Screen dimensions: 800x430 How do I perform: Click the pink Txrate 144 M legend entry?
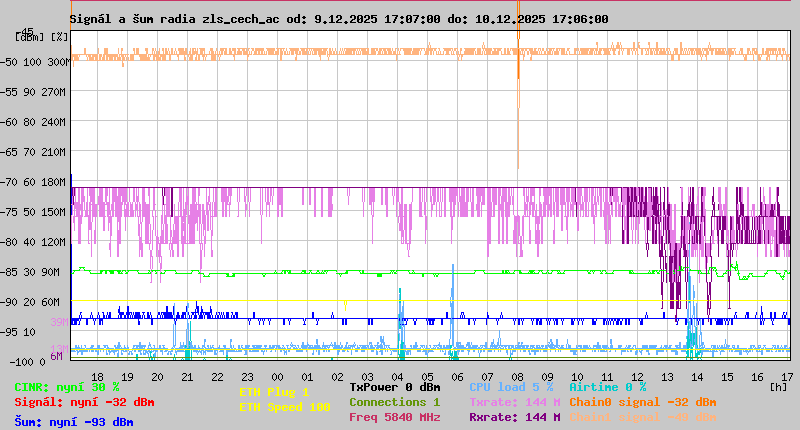click(514, 402)
